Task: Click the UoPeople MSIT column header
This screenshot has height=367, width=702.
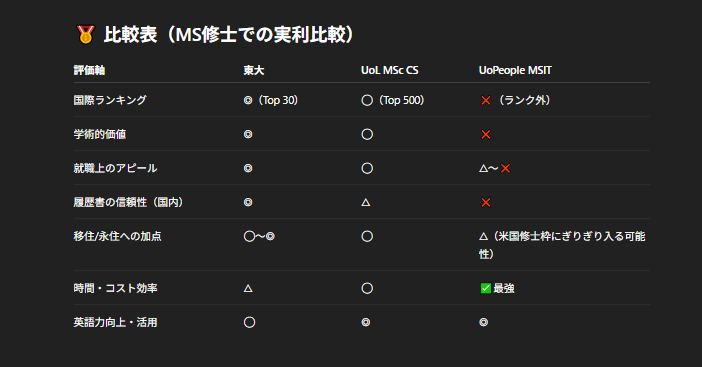Action: [515, 70]
